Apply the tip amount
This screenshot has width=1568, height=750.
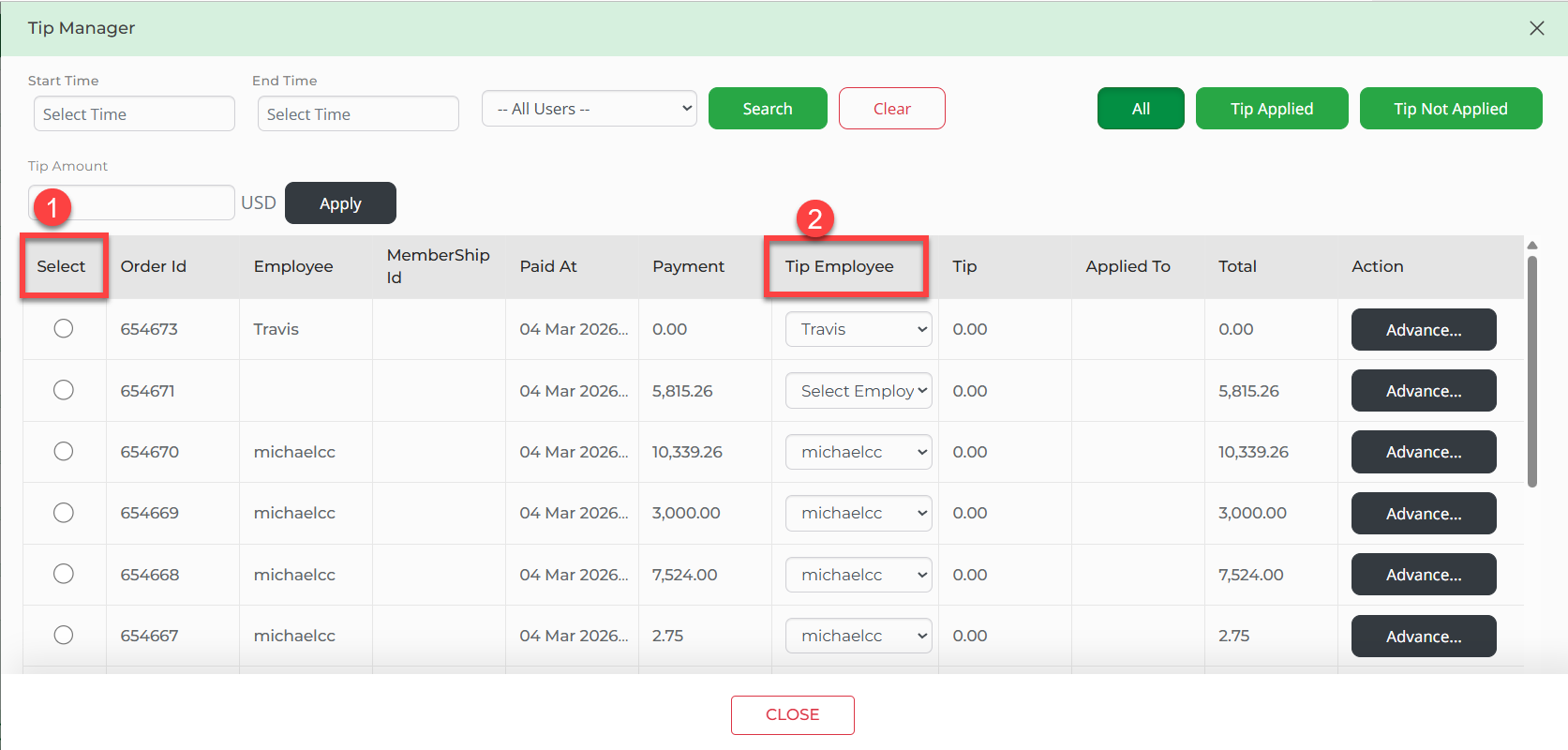coord(340,203)
